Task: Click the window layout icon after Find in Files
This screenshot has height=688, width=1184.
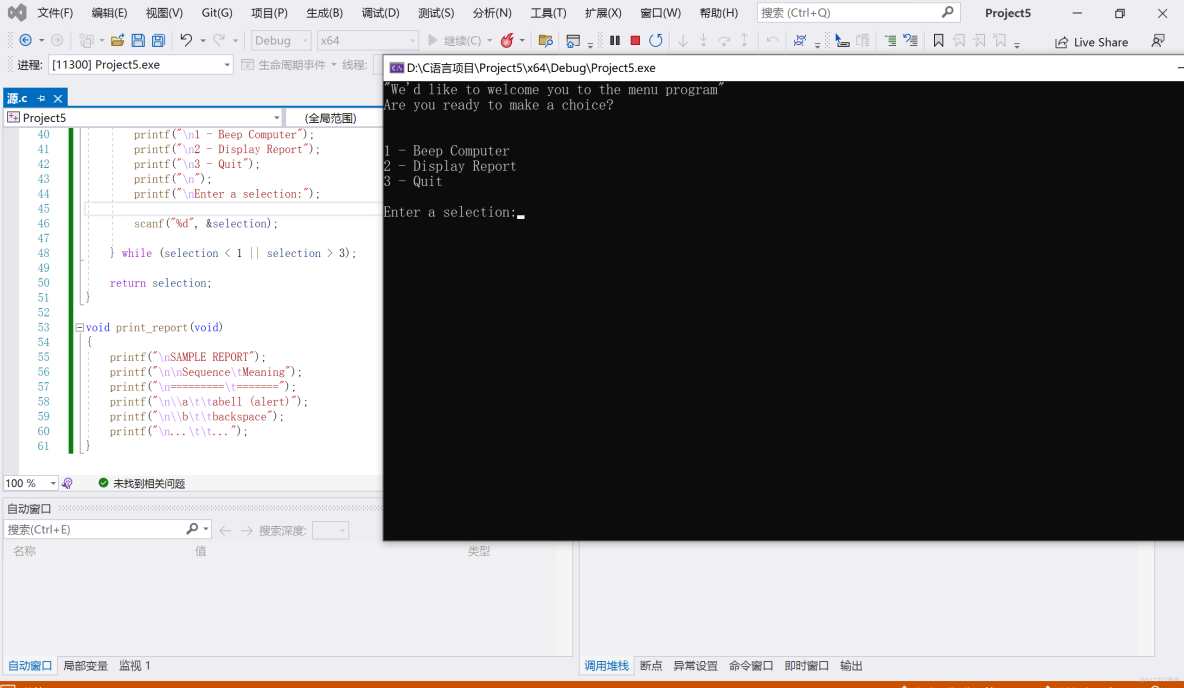Action: pyautogui.click(x=573, y=40)
